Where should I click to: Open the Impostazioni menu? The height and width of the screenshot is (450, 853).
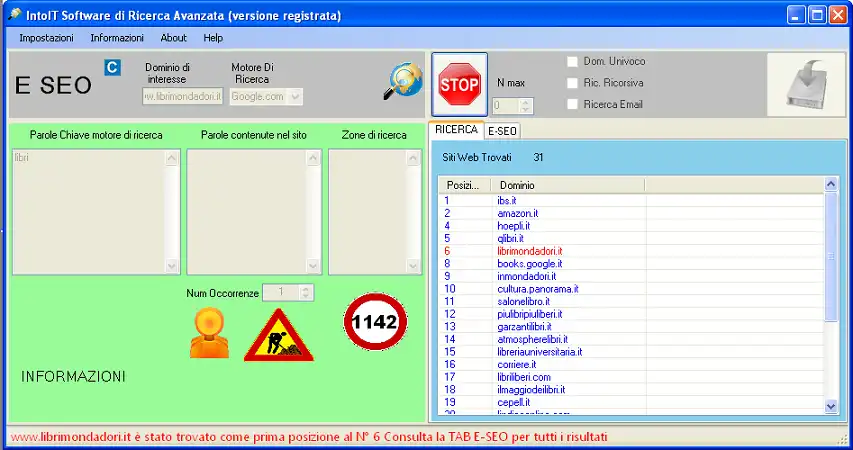[x=46, y=38]
